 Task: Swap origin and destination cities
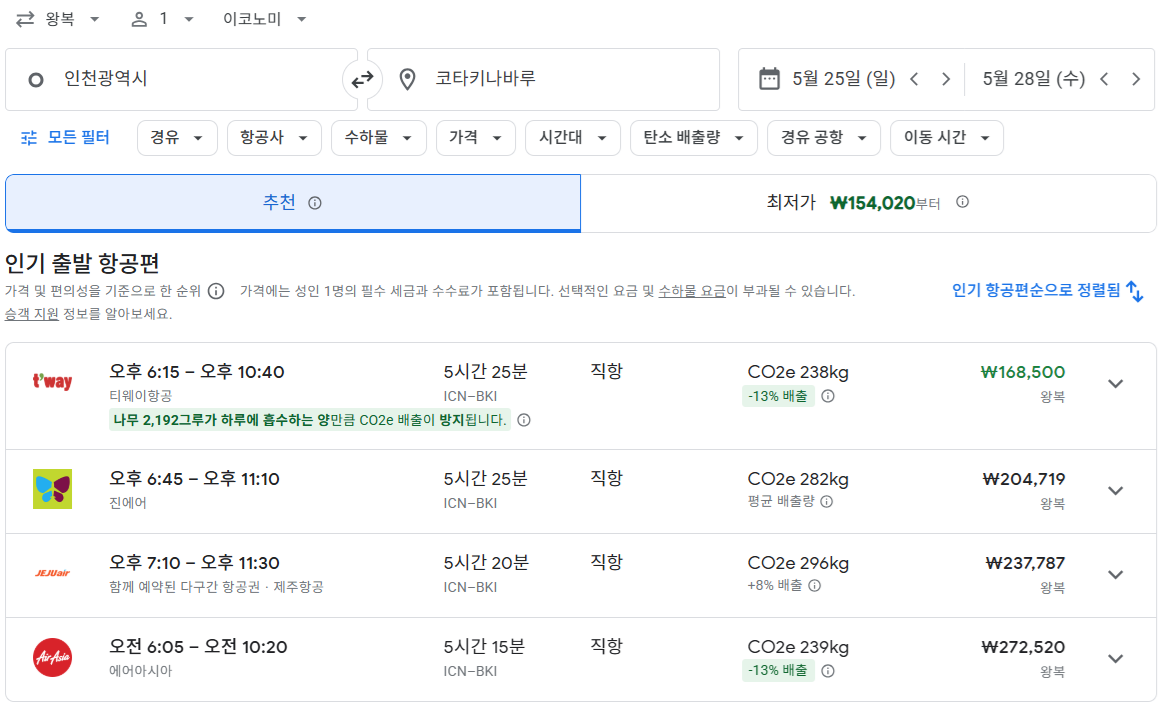pos(362,79)
